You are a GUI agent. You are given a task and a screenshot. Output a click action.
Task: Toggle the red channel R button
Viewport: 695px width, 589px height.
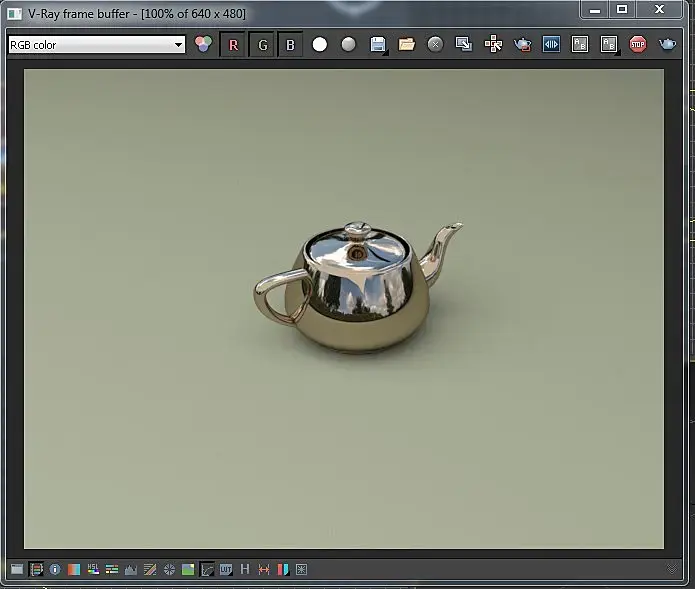point(234,45)
